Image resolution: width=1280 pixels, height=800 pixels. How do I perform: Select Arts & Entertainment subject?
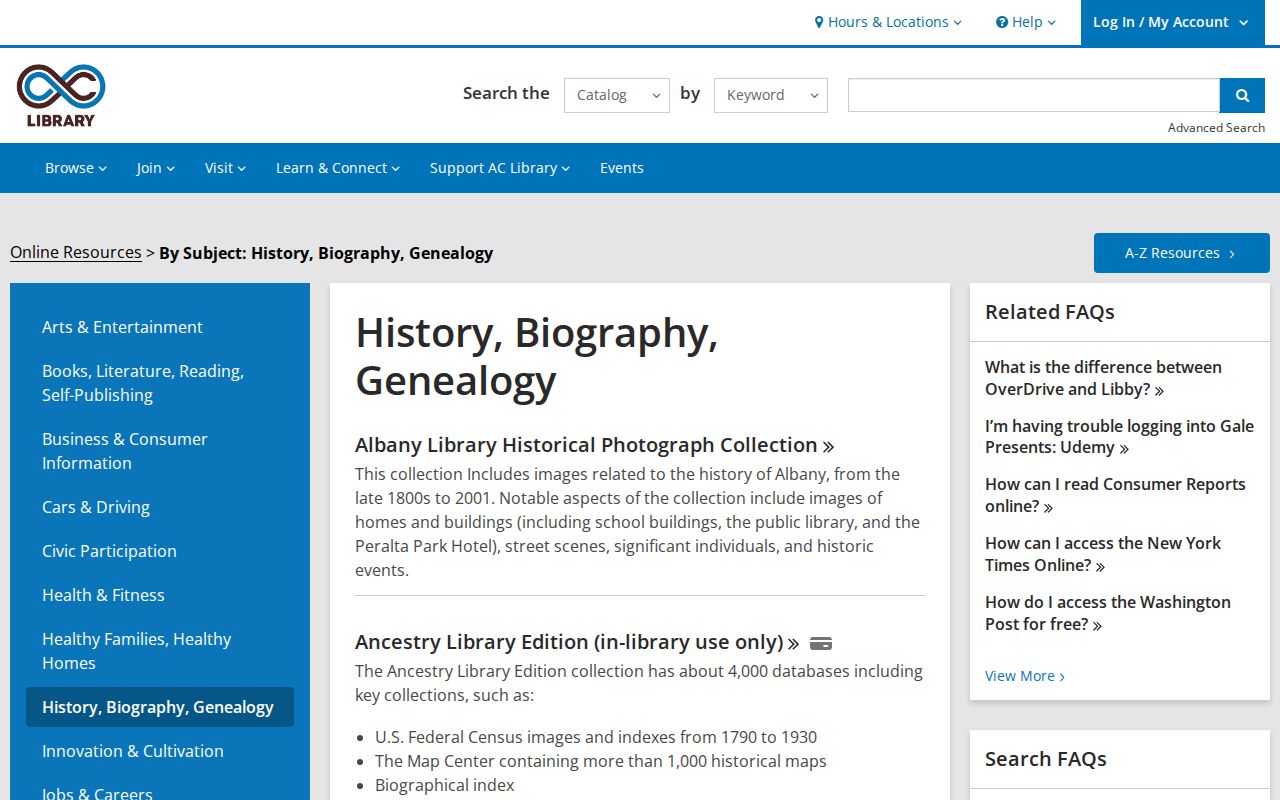point(160,327)
